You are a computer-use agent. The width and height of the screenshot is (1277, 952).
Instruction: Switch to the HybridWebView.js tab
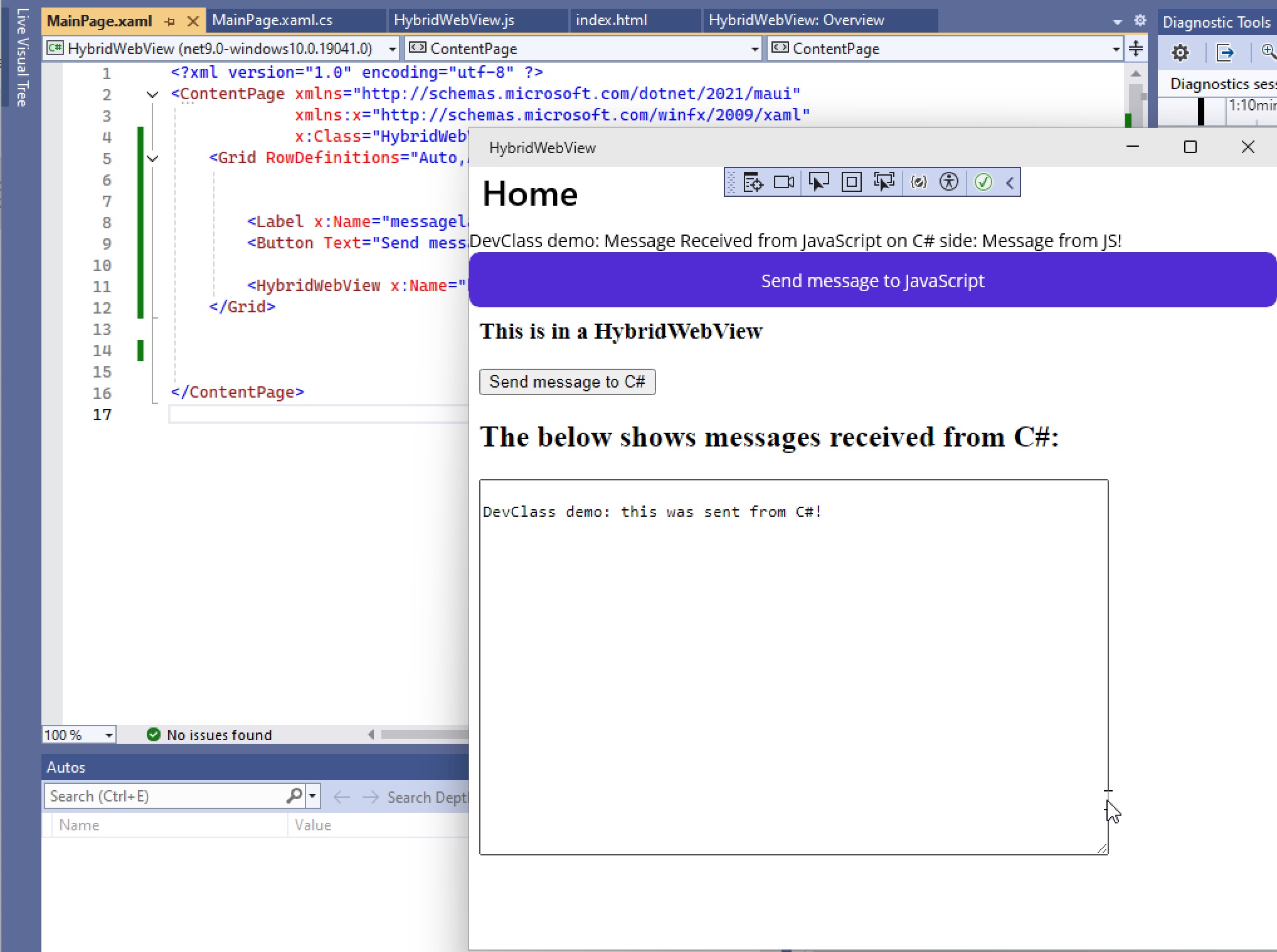click(453, 20)
